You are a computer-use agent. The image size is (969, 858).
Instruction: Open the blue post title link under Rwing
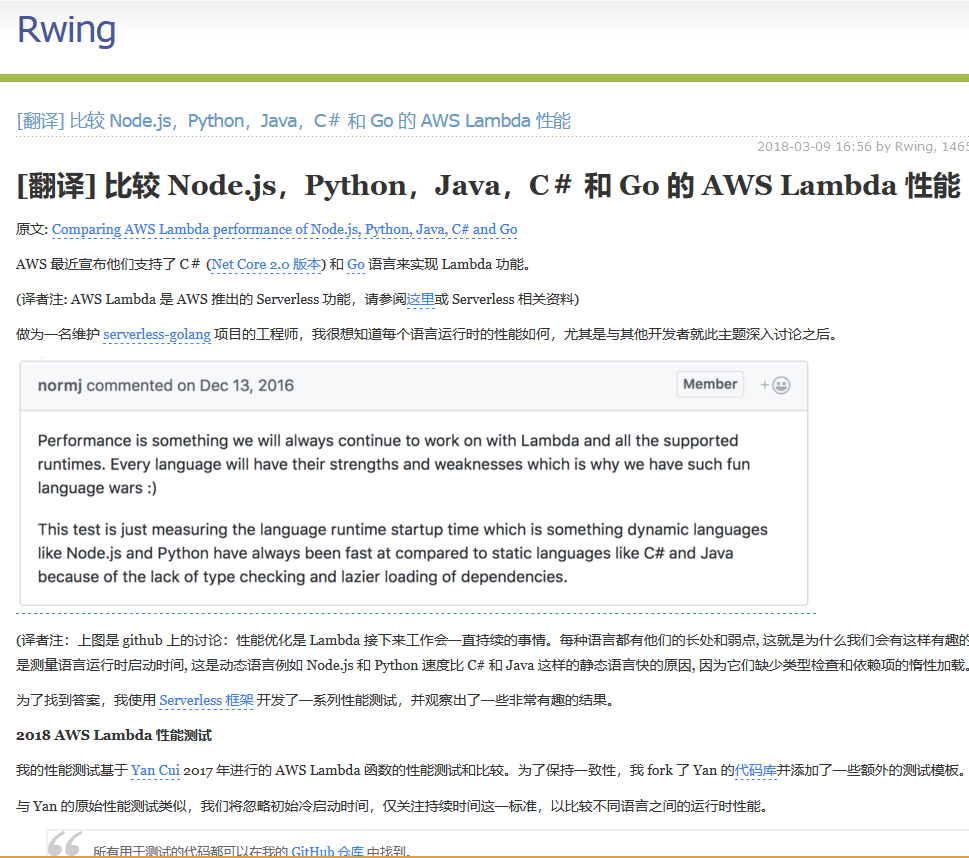(x=294, y=121)
